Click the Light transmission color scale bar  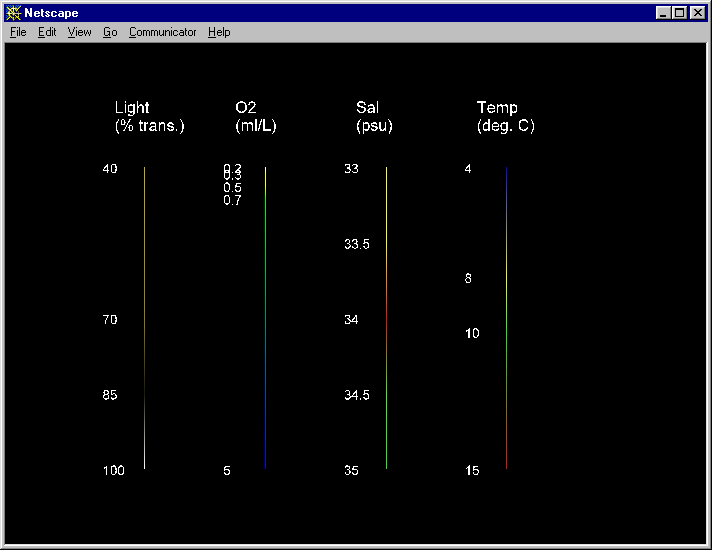145,317
